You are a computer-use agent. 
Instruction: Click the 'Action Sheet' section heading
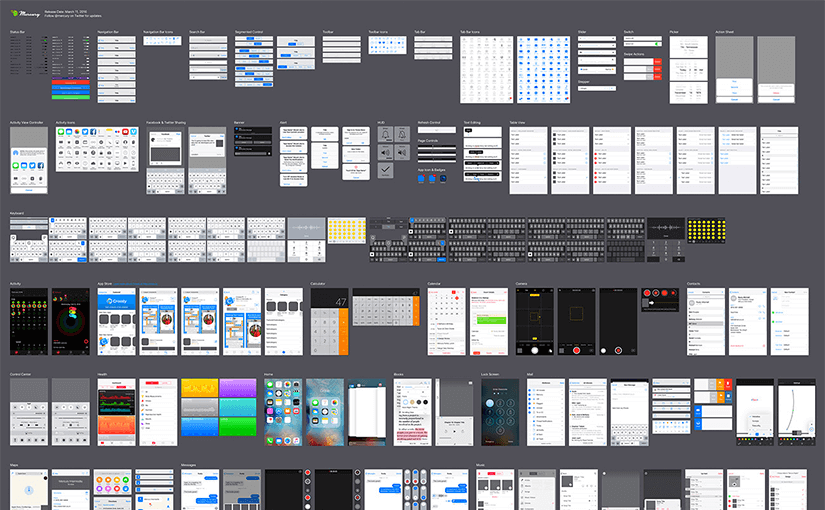(x=725, y=32)
